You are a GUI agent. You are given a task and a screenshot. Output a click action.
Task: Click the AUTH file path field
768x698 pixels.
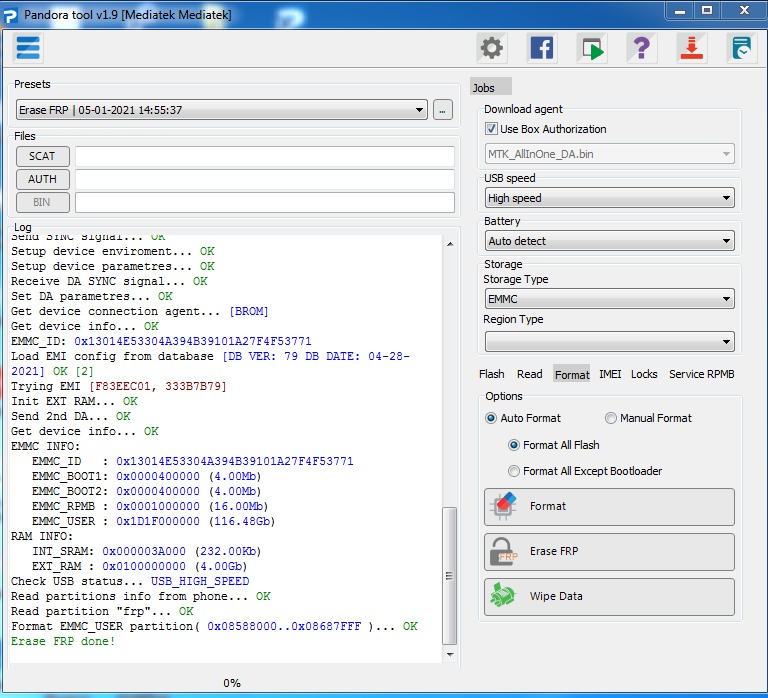[x=264, y=179]
